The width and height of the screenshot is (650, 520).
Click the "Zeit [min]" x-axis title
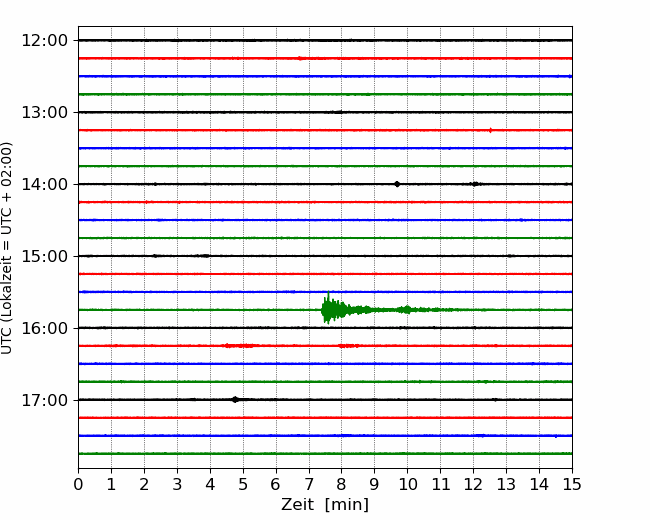(325, 505)
